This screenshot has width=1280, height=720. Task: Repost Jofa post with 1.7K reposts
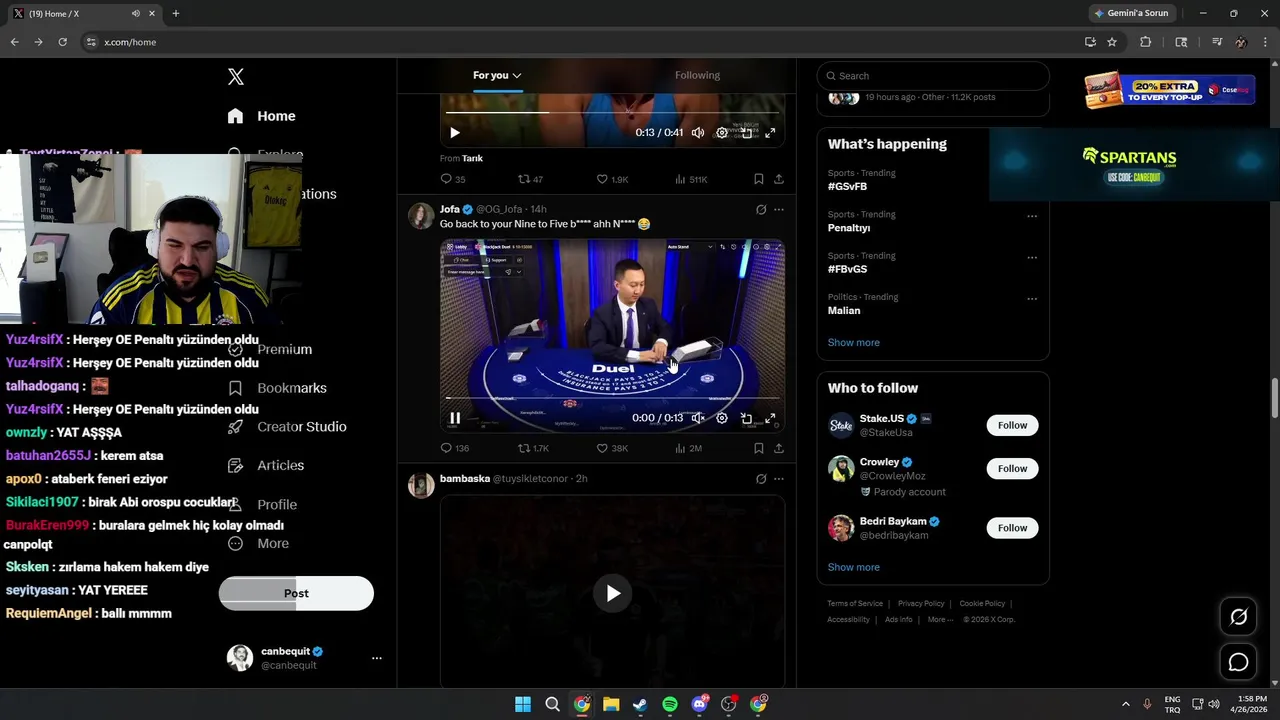(533, 448)
